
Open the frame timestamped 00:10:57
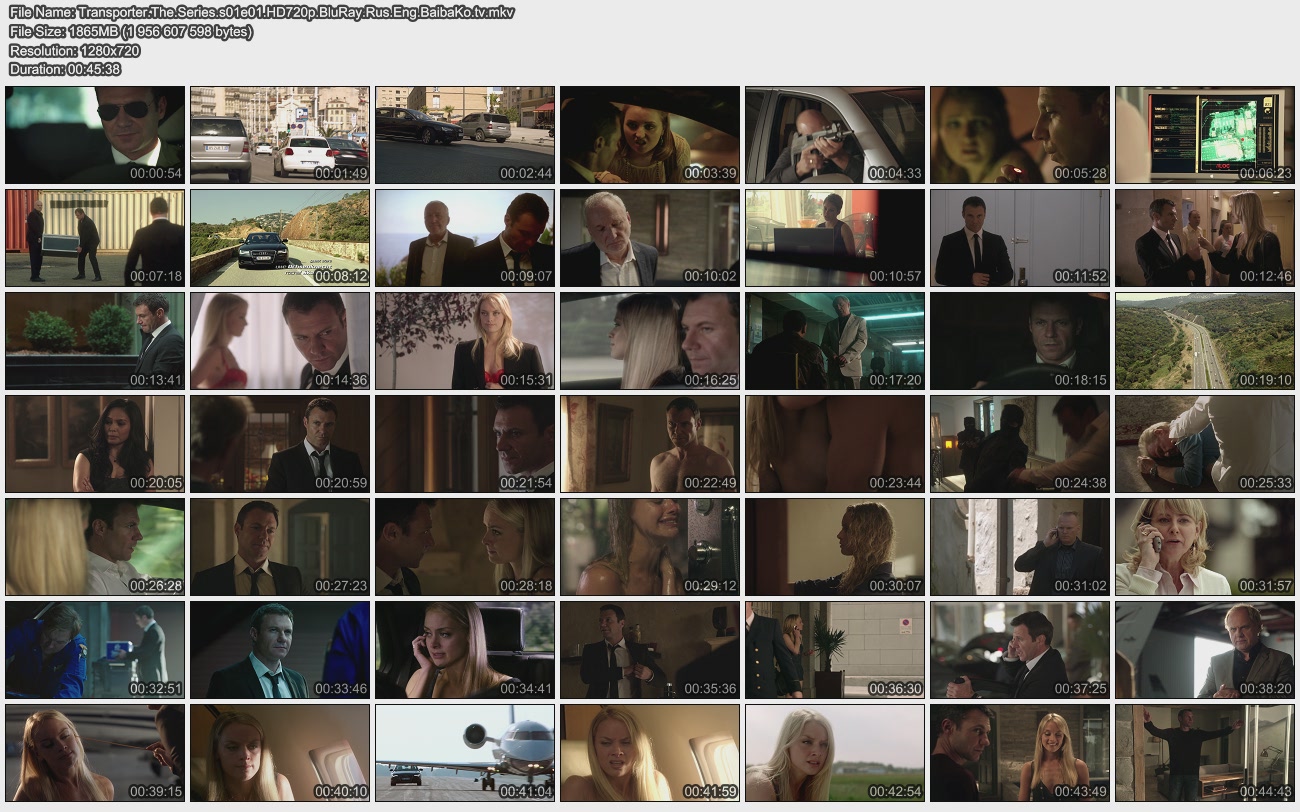[x=835, y=237]
